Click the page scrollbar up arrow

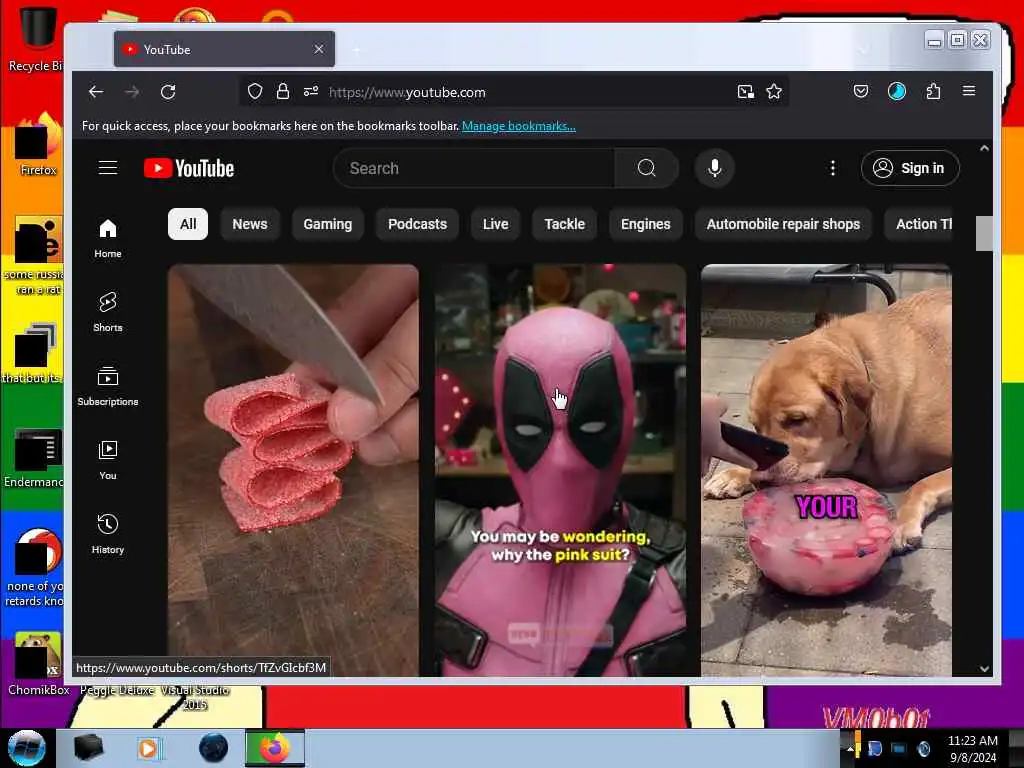984,149
